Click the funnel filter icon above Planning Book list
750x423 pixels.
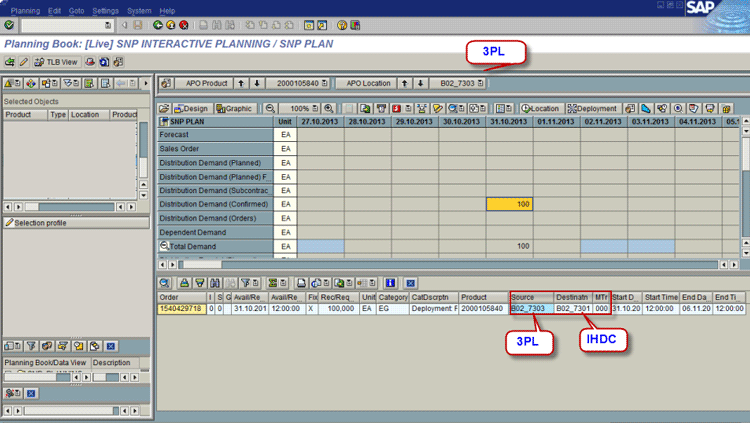(x=31, y=346)
